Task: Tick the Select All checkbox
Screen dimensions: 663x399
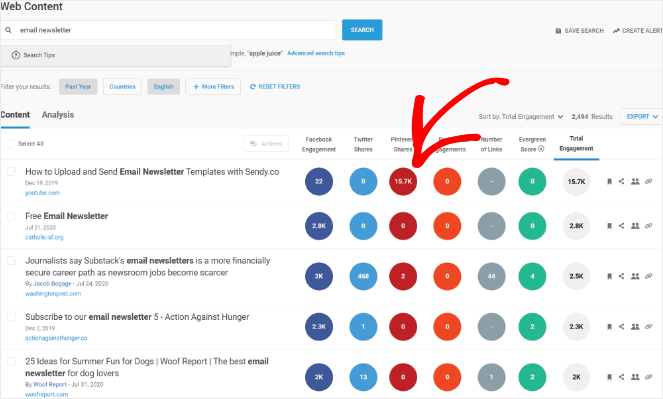Action: pyautogui.click(x=10, y=144)
